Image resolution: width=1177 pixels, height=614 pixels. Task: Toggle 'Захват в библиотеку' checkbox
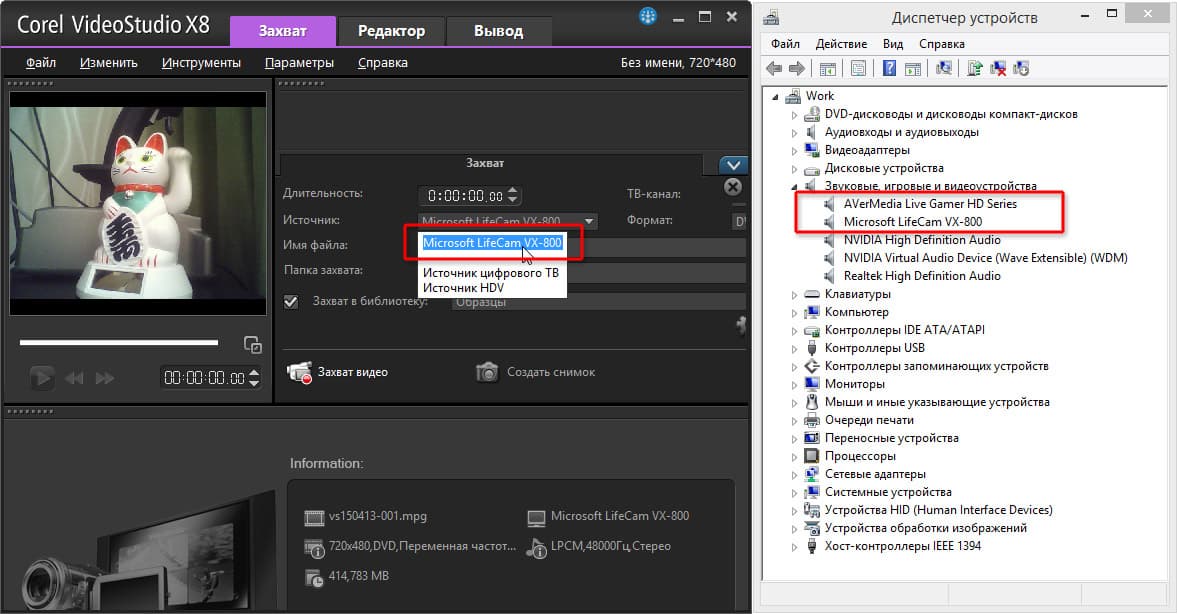pos(291,302)
